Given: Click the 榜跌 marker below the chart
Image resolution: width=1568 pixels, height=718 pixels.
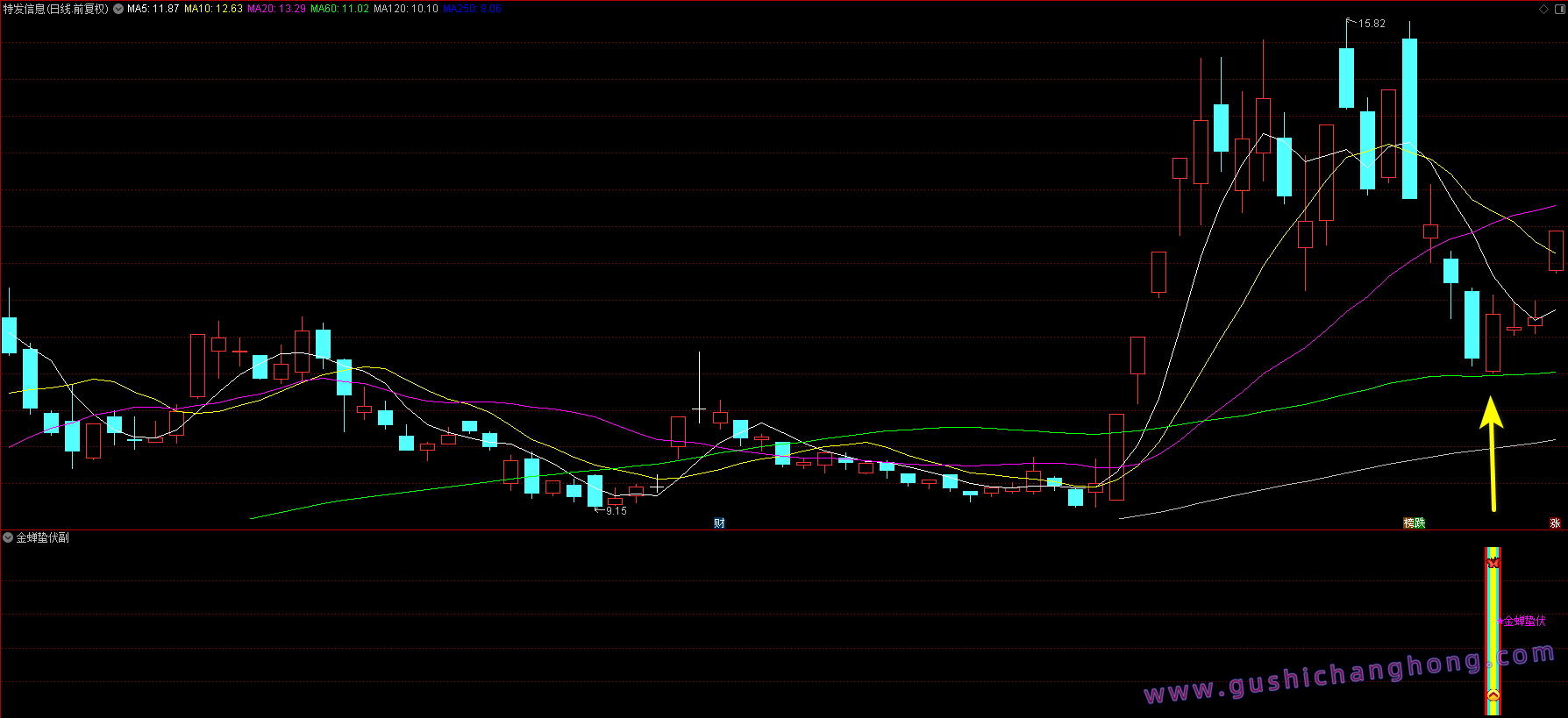Looking at the screenshot, I should (1414, 523).
